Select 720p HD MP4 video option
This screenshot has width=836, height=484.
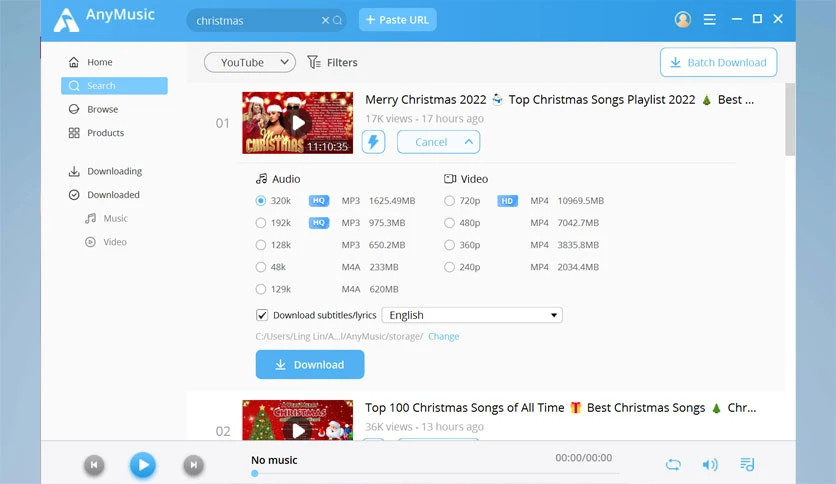449,201
